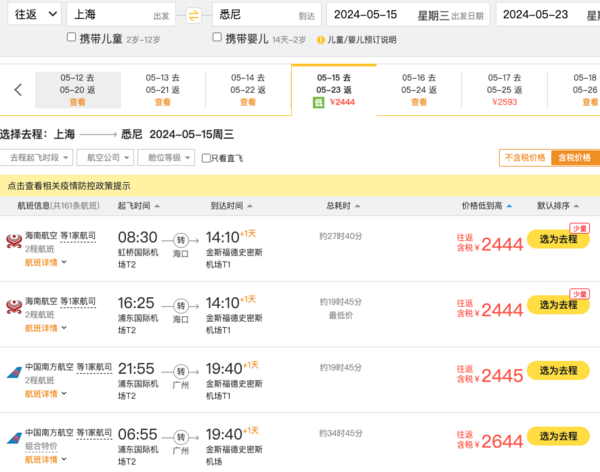
Task: Open the airline company filter dropdown
Action: (105, 158)
